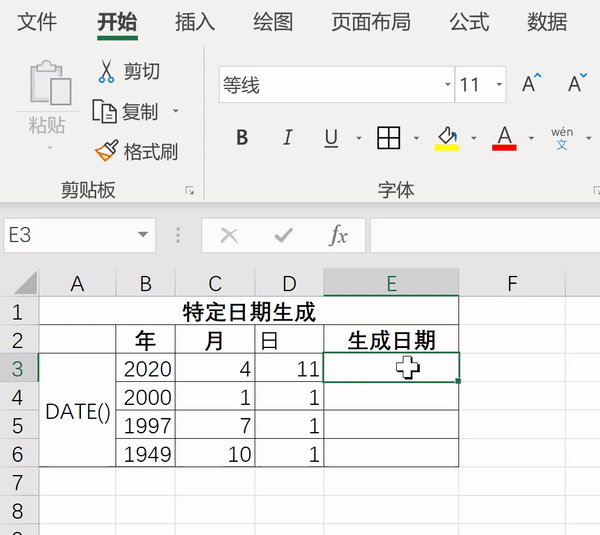Click title cell 特定日期生成
The height and width of the screenshot is (535, 600).
point(249,312)
